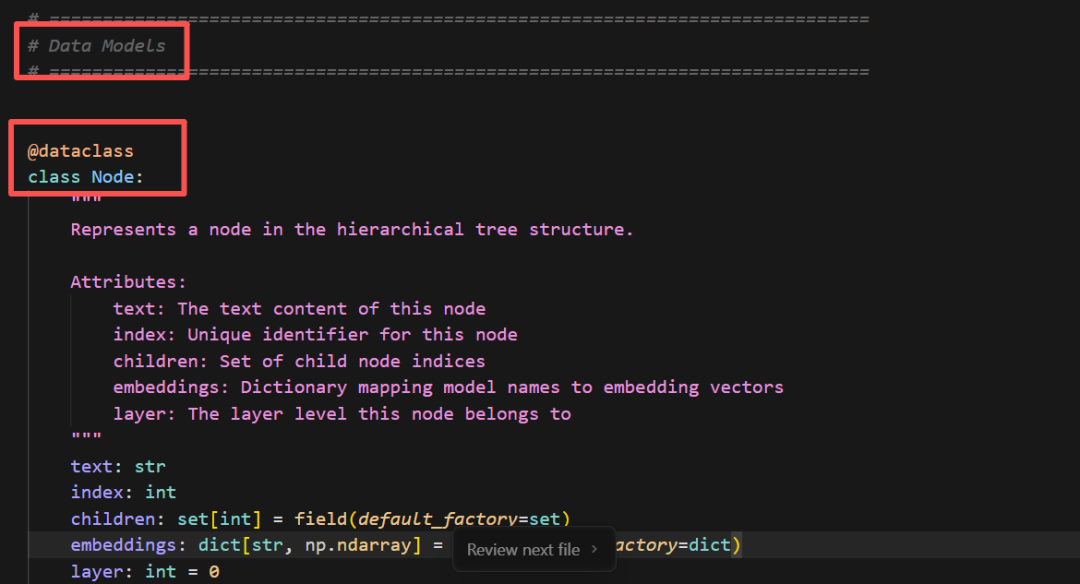1080x584 pixels.
Task: Click the closing triple-quote of the docstring
Action: (x=88, y=434)
